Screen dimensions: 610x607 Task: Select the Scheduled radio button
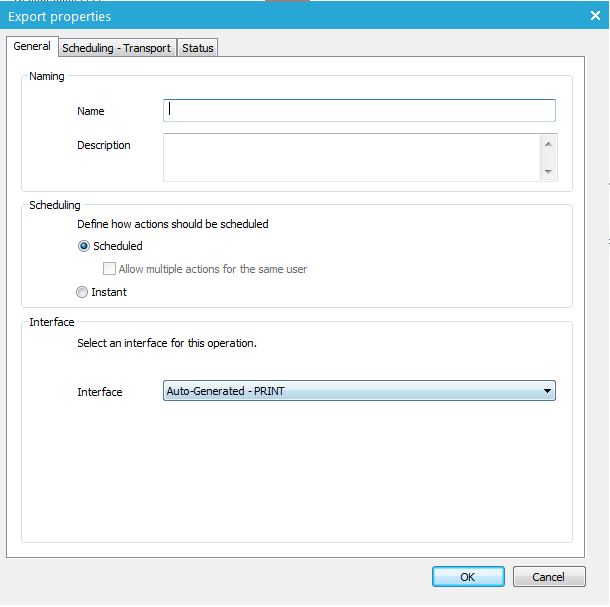point(83,246)
